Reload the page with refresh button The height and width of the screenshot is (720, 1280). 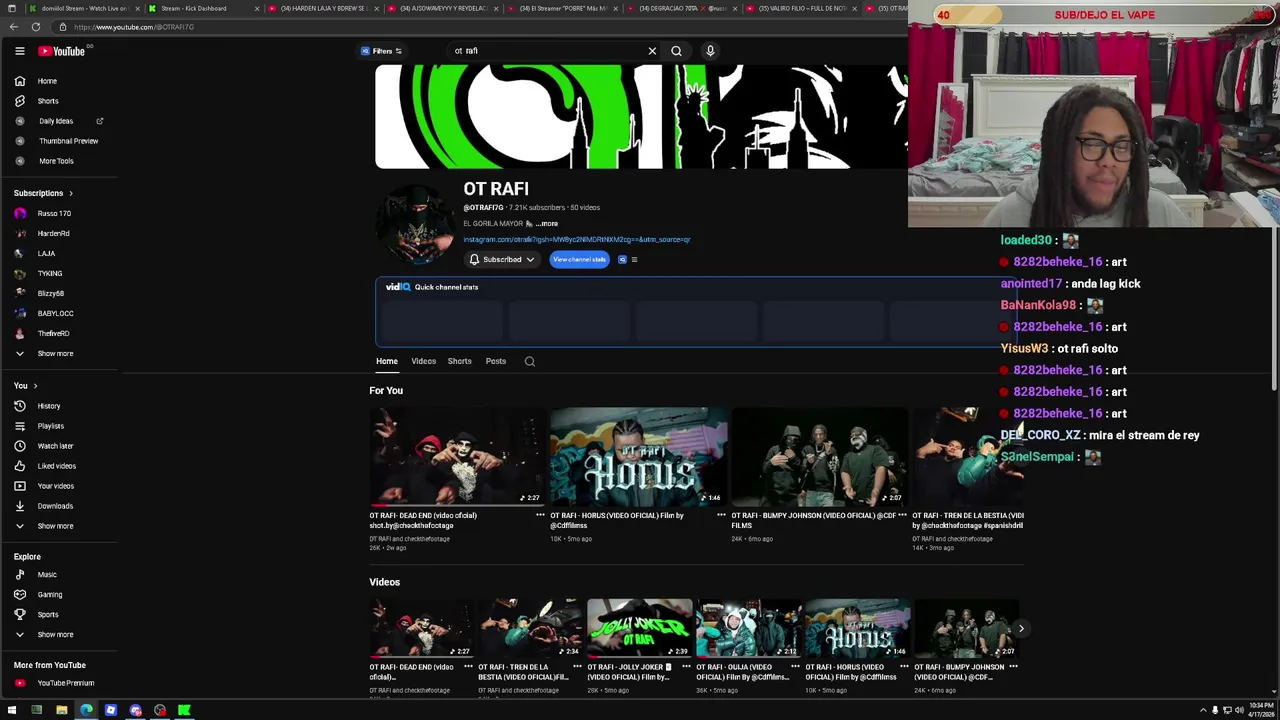pyautogui.click(x=36, y=27)
